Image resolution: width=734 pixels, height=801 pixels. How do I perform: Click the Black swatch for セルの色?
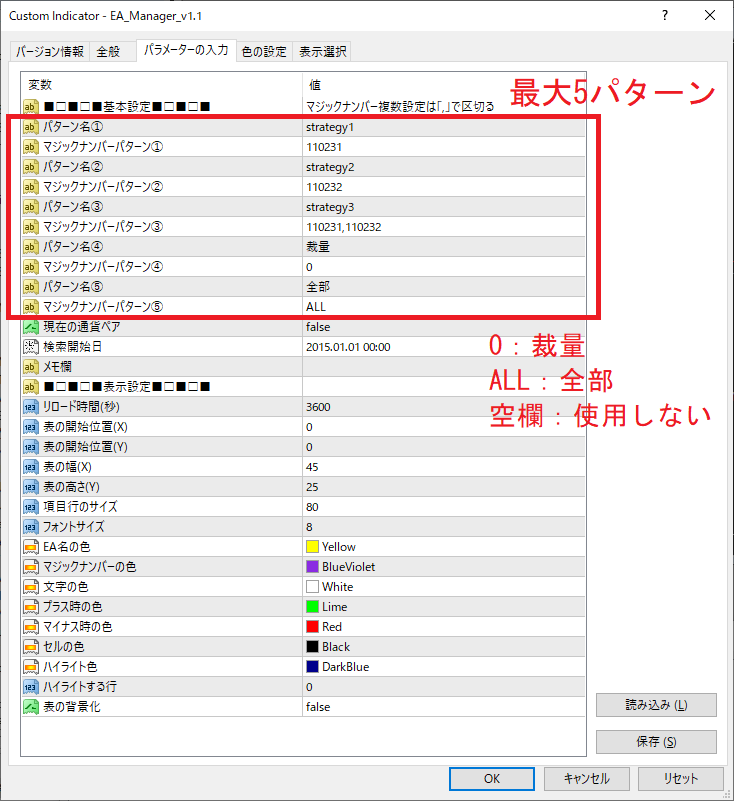click(x=312, y=646)
